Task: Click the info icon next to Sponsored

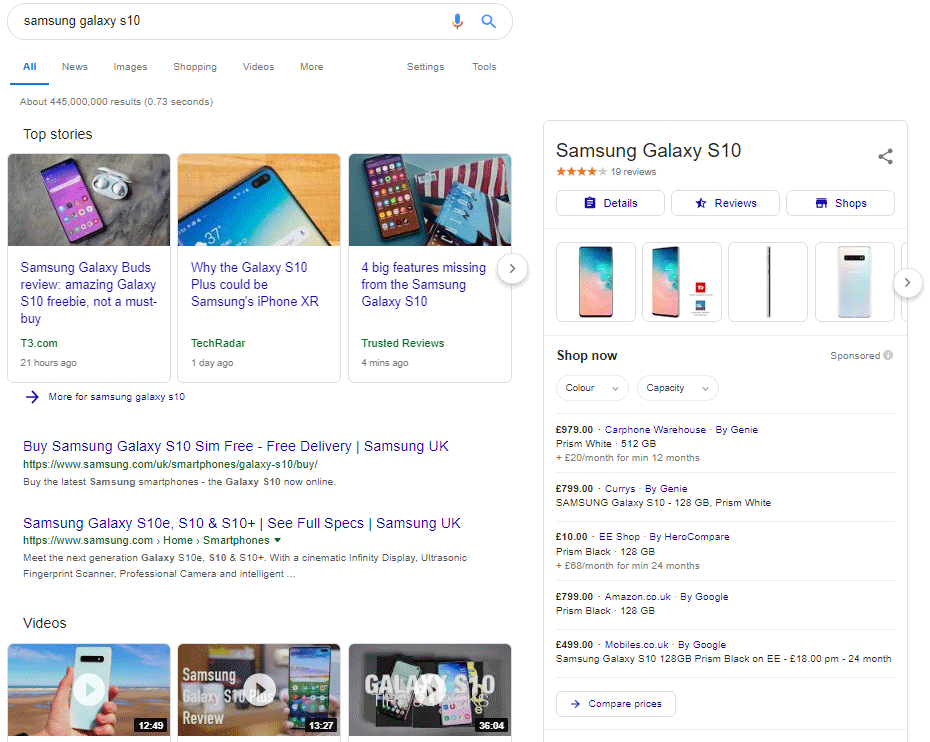Action: tap(888, 355)
